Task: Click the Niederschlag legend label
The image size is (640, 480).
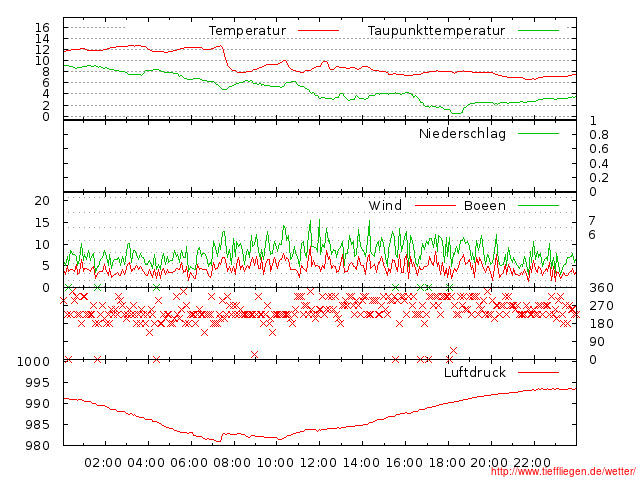Action: tap(462, 133)
